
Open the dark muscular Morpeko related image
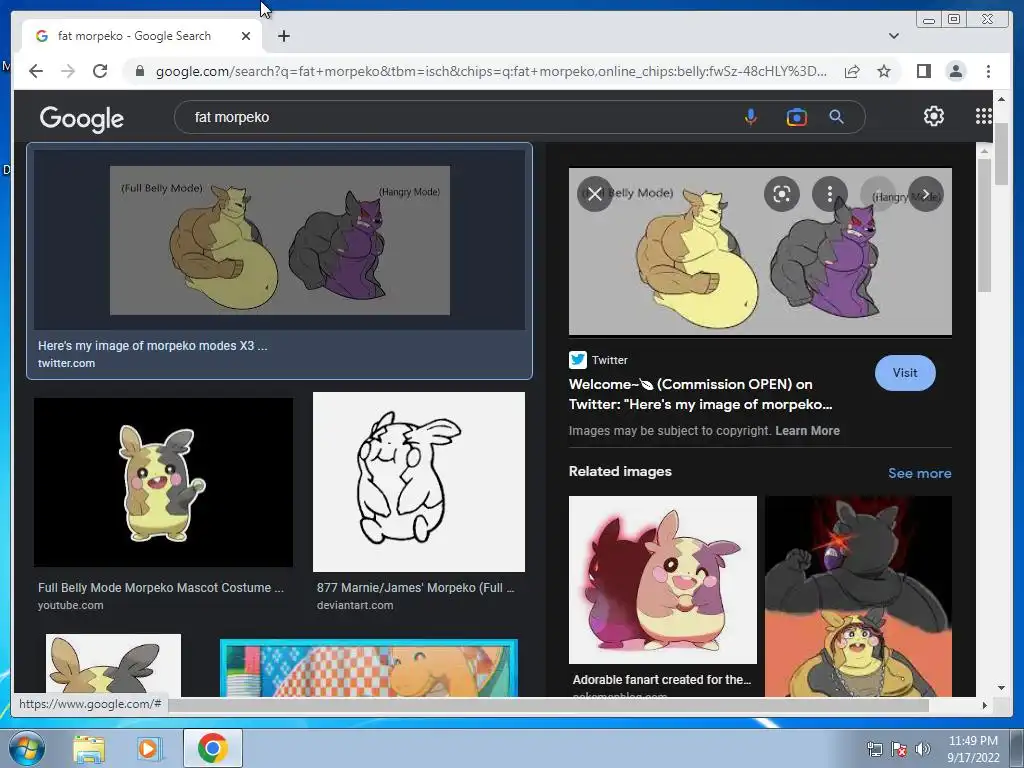[x=858, y=596]
